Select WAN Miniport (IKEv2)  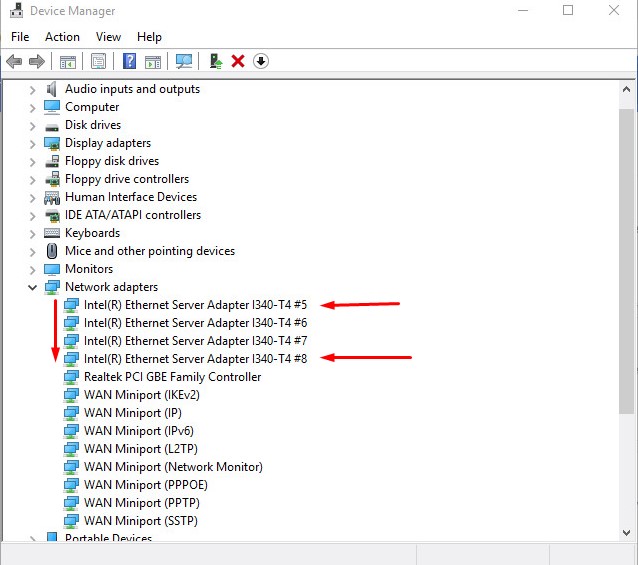pos(142,395)
